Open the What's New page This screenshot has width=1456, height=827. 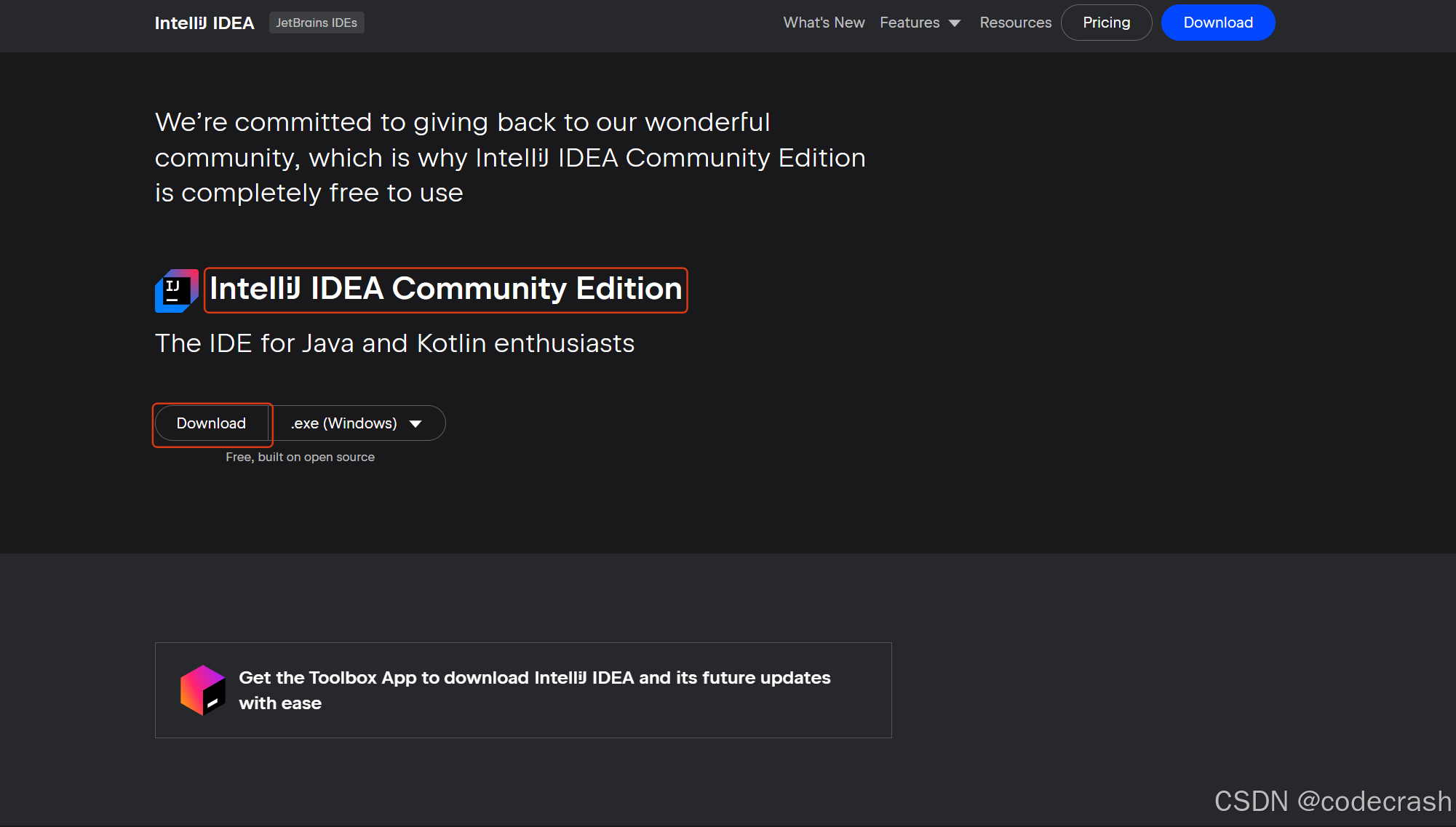tap(824, 23)
